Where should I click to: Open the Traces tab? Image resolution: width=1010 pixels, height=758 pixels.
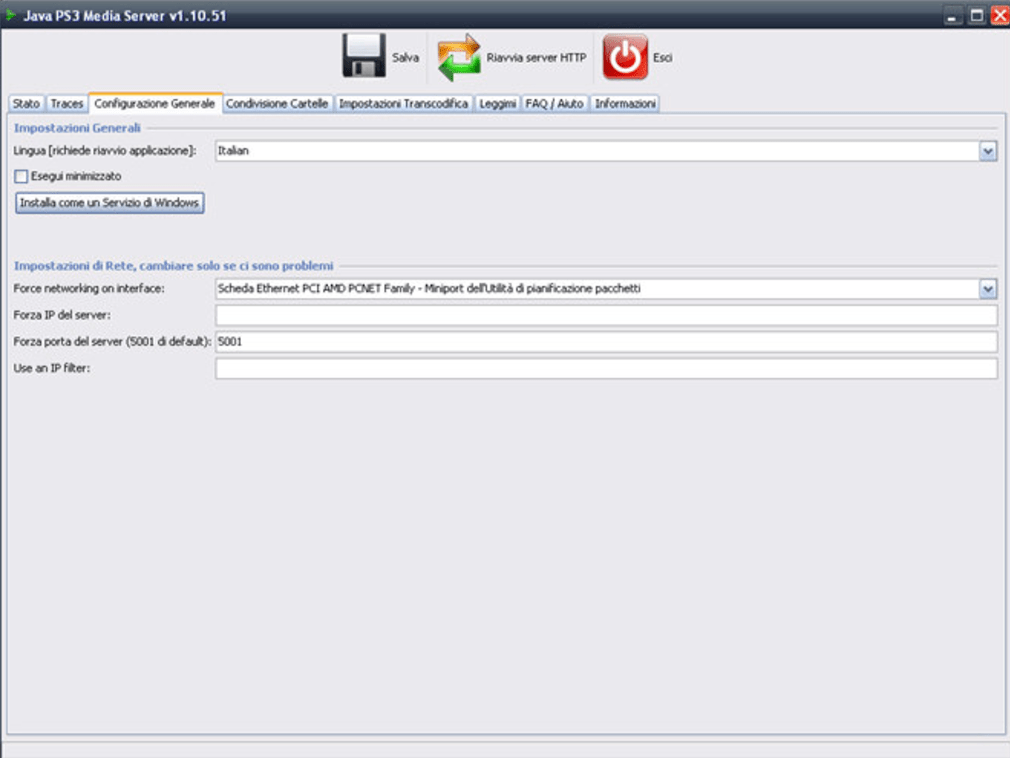tap(67, 103)
